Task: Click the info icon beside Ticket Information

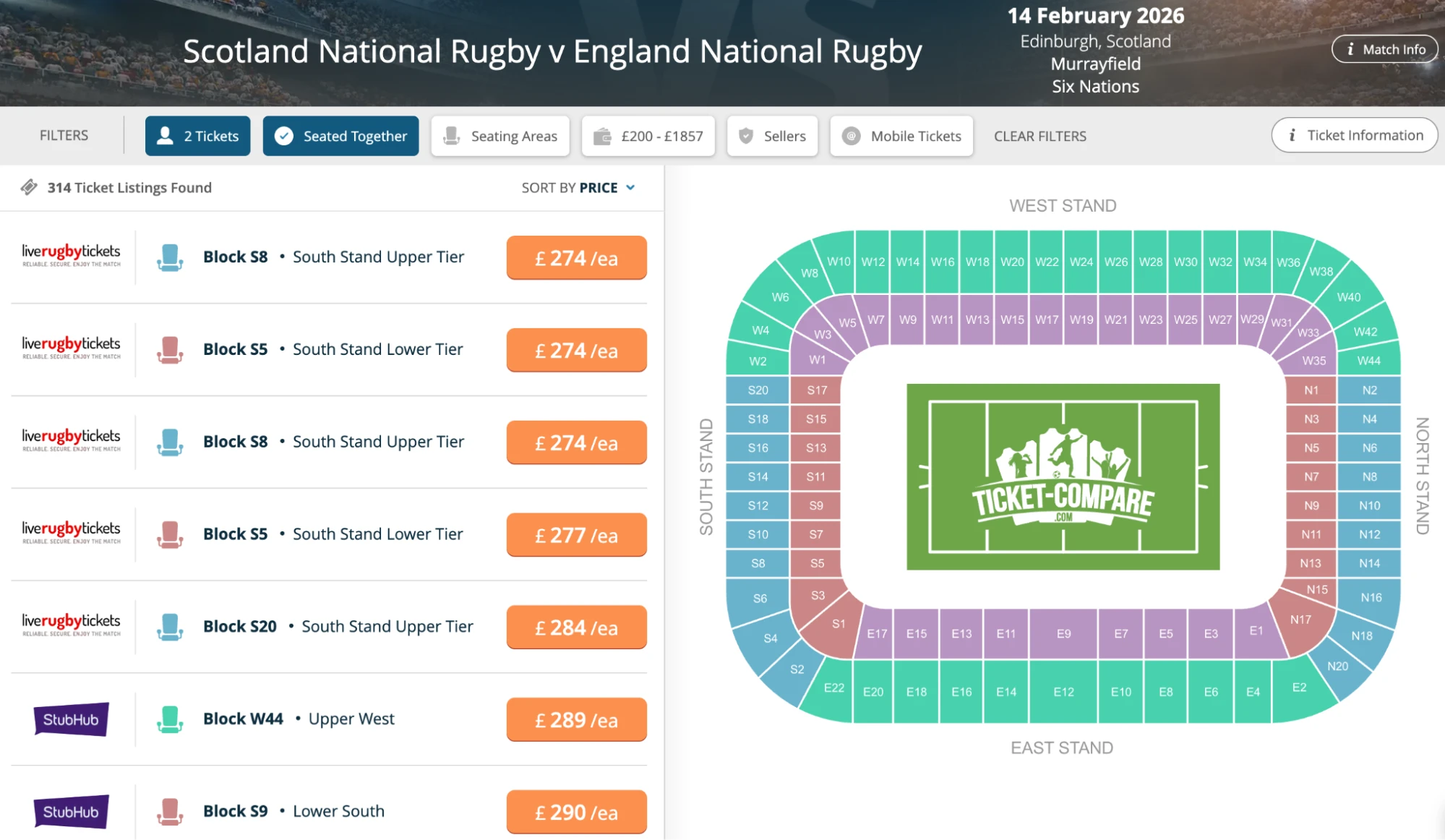Action: 1293,135
